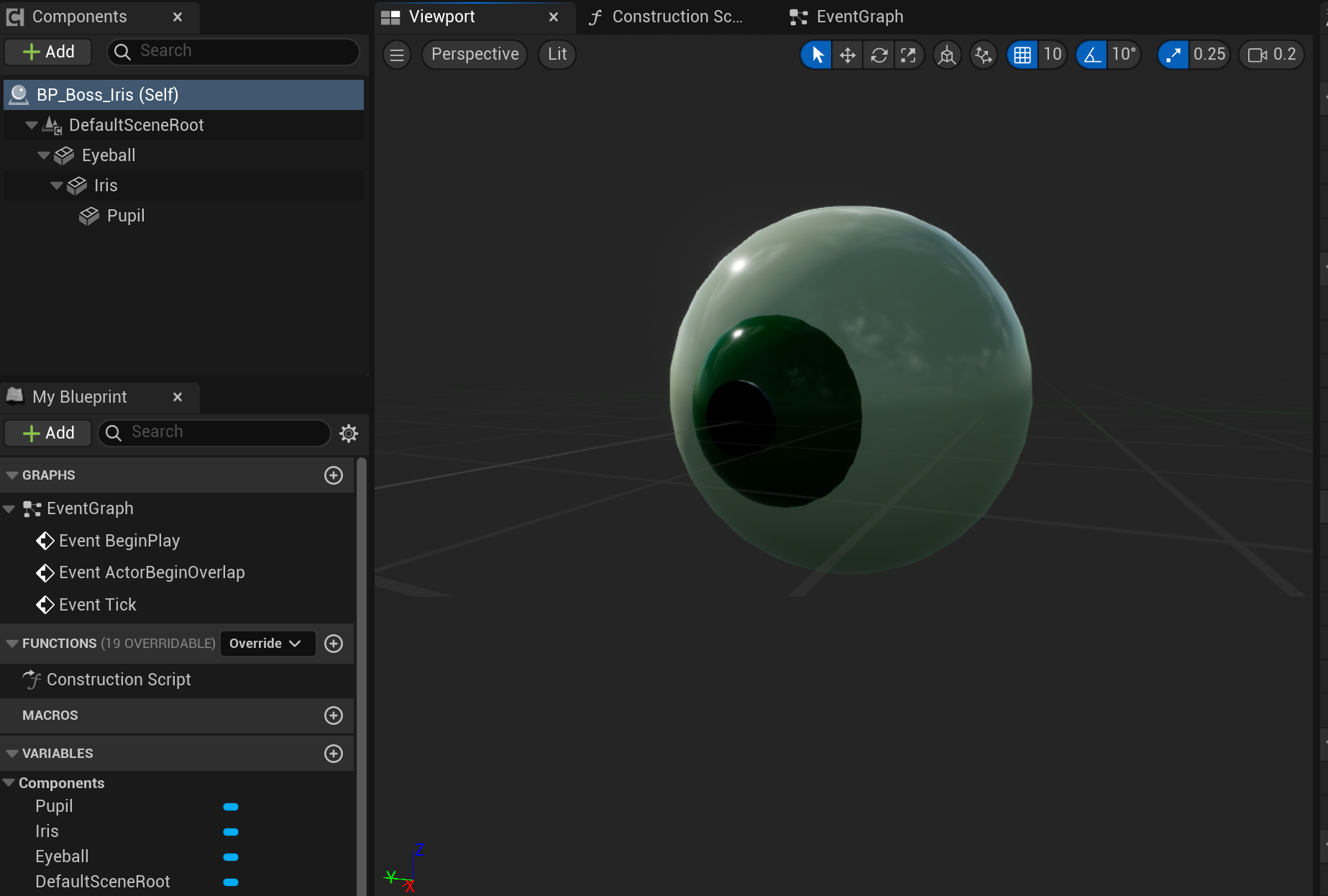
Task: Click Add in the My Blueprint panel
Action: pyautogui.click(x=48, y=433)
